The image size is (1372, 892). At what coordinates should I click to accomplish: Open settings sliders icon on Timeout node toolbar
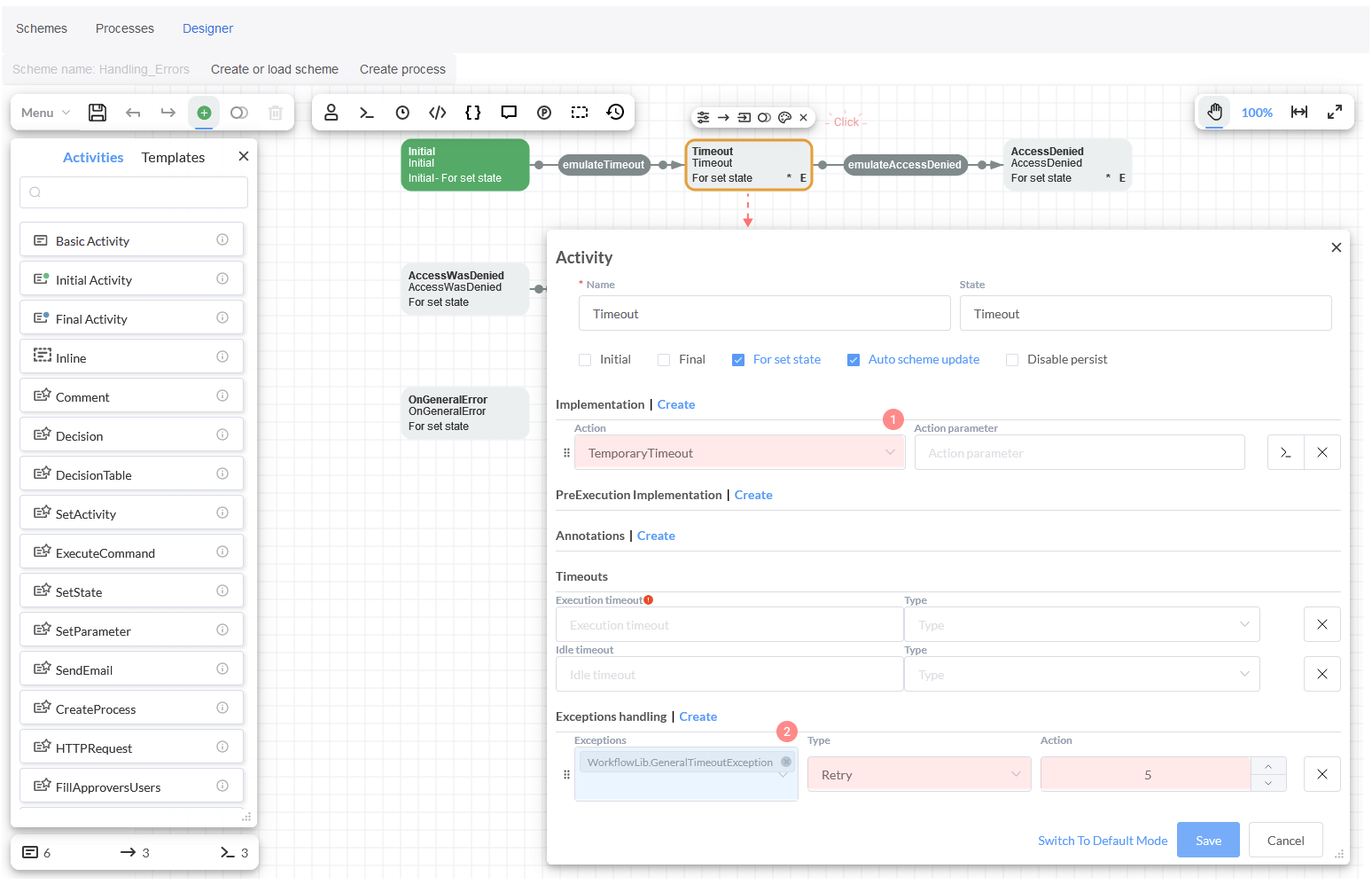point(703,117)
